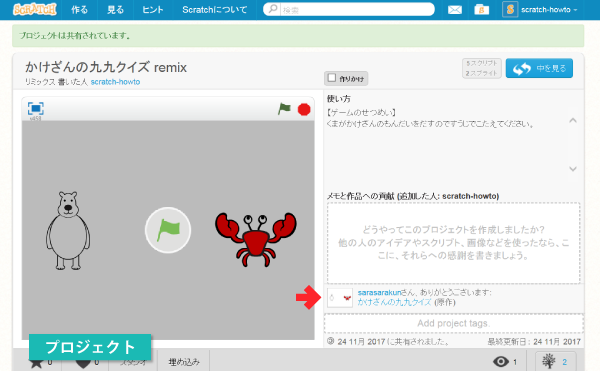
Task: Open the Scratchについて menu item
Action: [x=214, y=10]
